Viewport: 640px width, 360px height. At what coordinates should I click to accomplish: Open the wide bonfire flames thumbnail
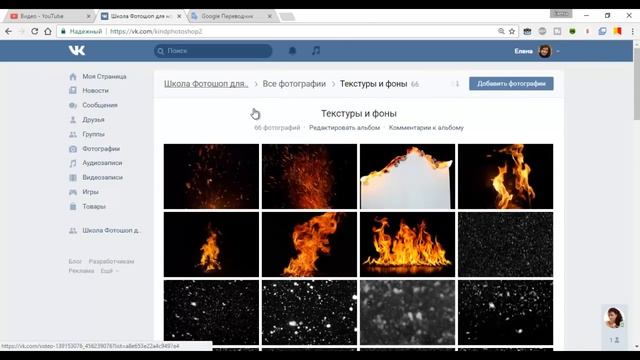coord(407,244)
